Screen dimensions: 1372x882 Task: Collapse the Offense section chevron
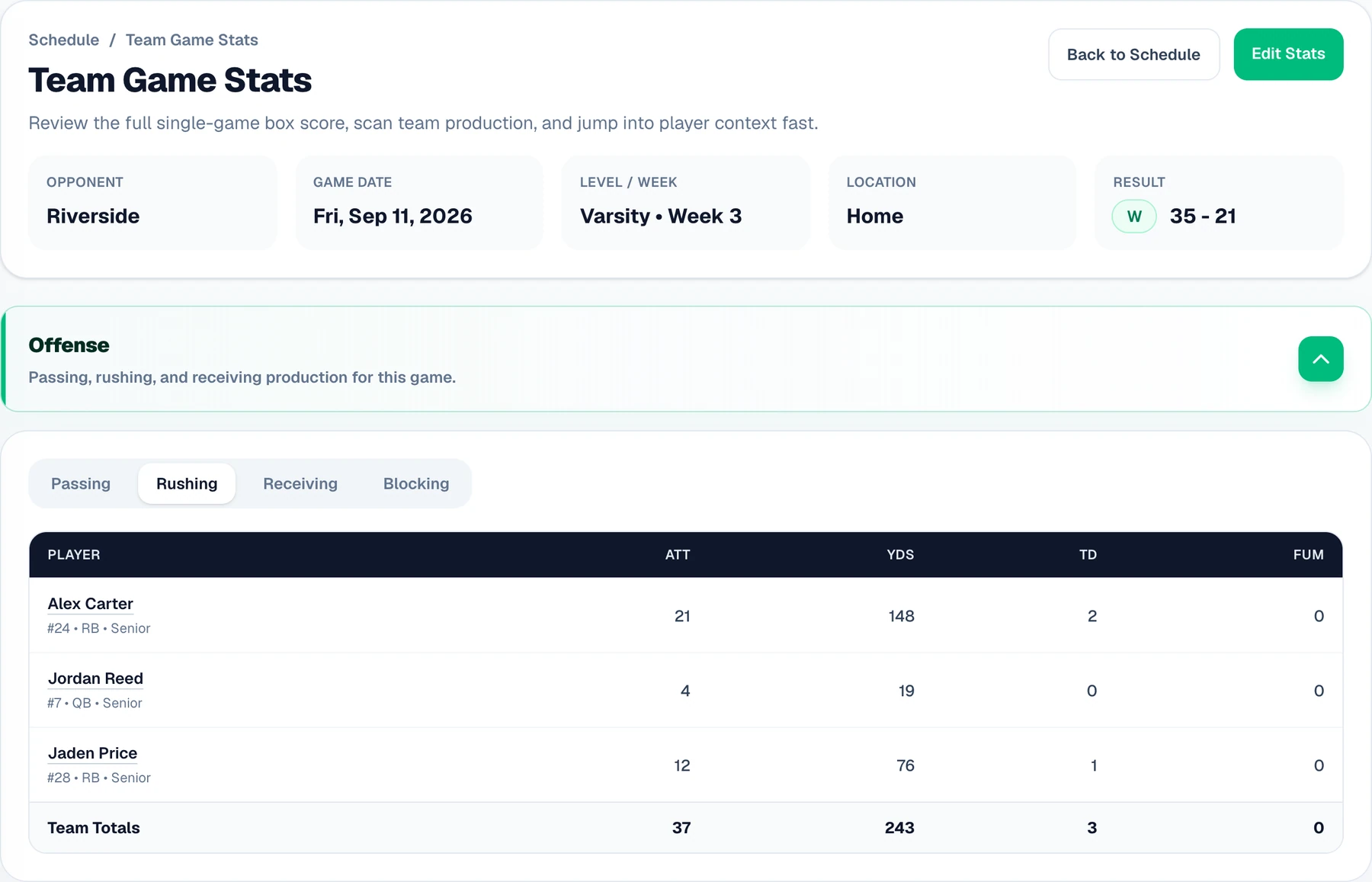tap(1320, 359)
